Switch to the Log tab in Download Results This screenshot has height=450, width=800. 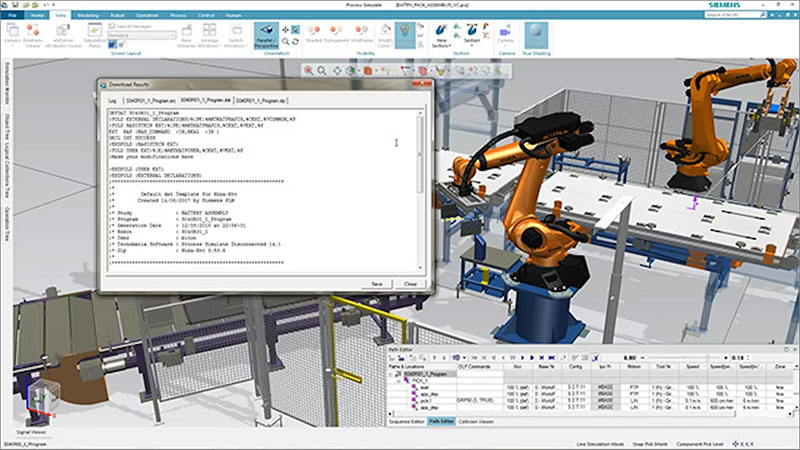click(112, 101)
